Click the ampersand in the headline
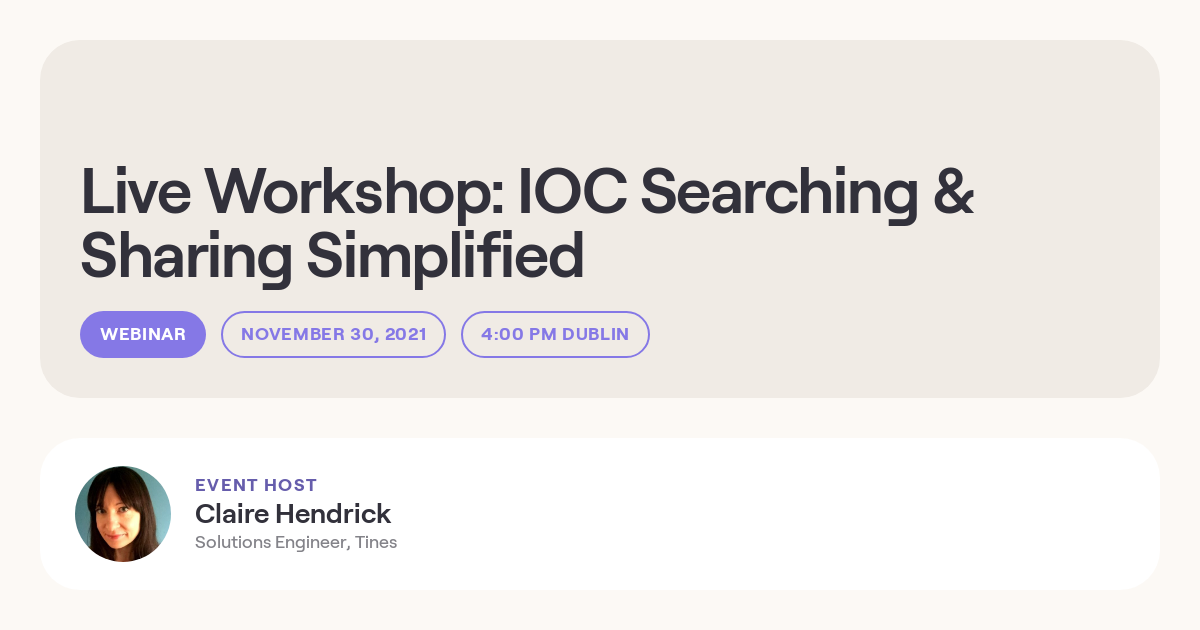The height and width of the screenshot is (630, 1200). click(x=954, y=191)
